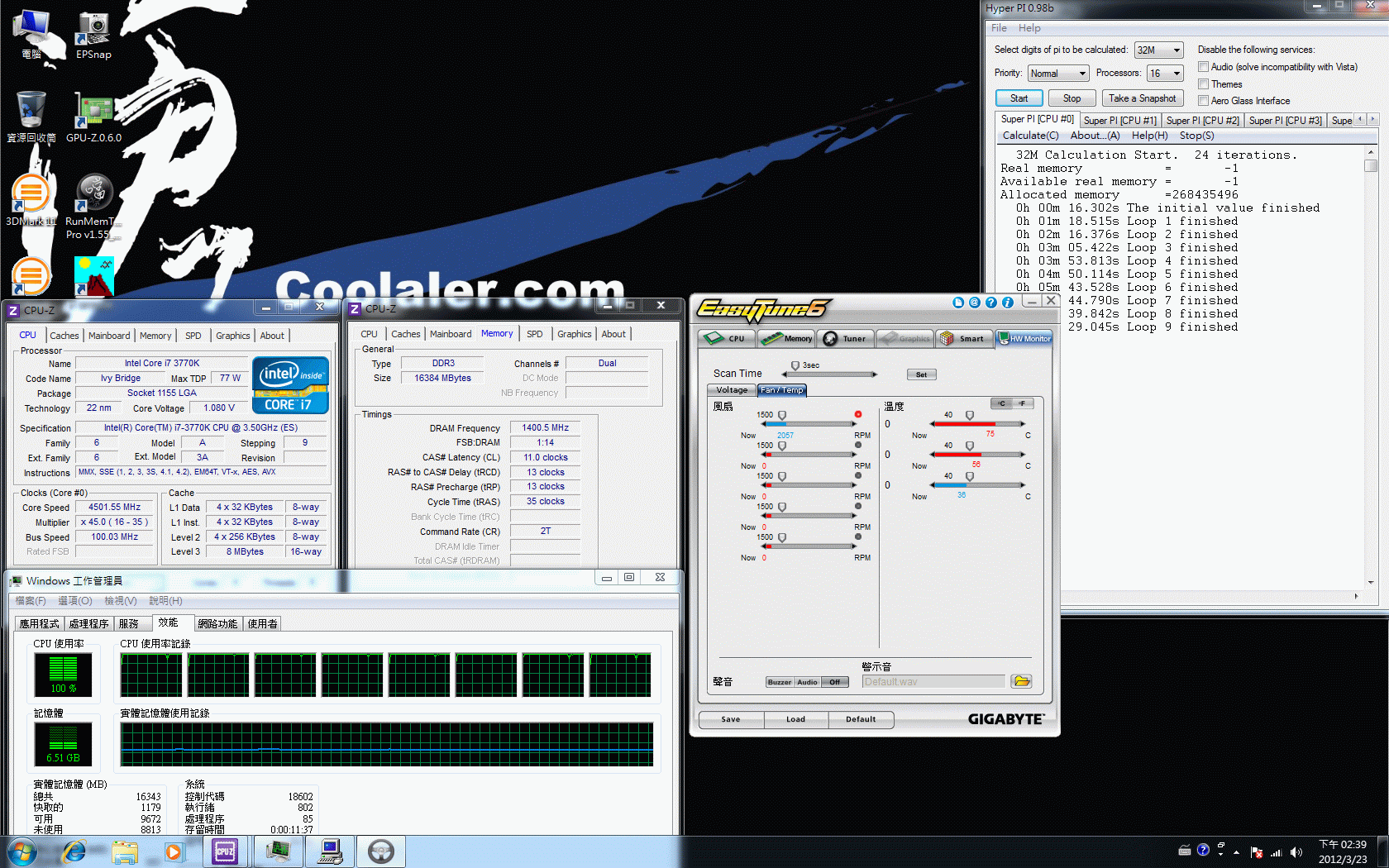Select Off alert sound option
Viewport: 1389px width, 868px height.
835,682
